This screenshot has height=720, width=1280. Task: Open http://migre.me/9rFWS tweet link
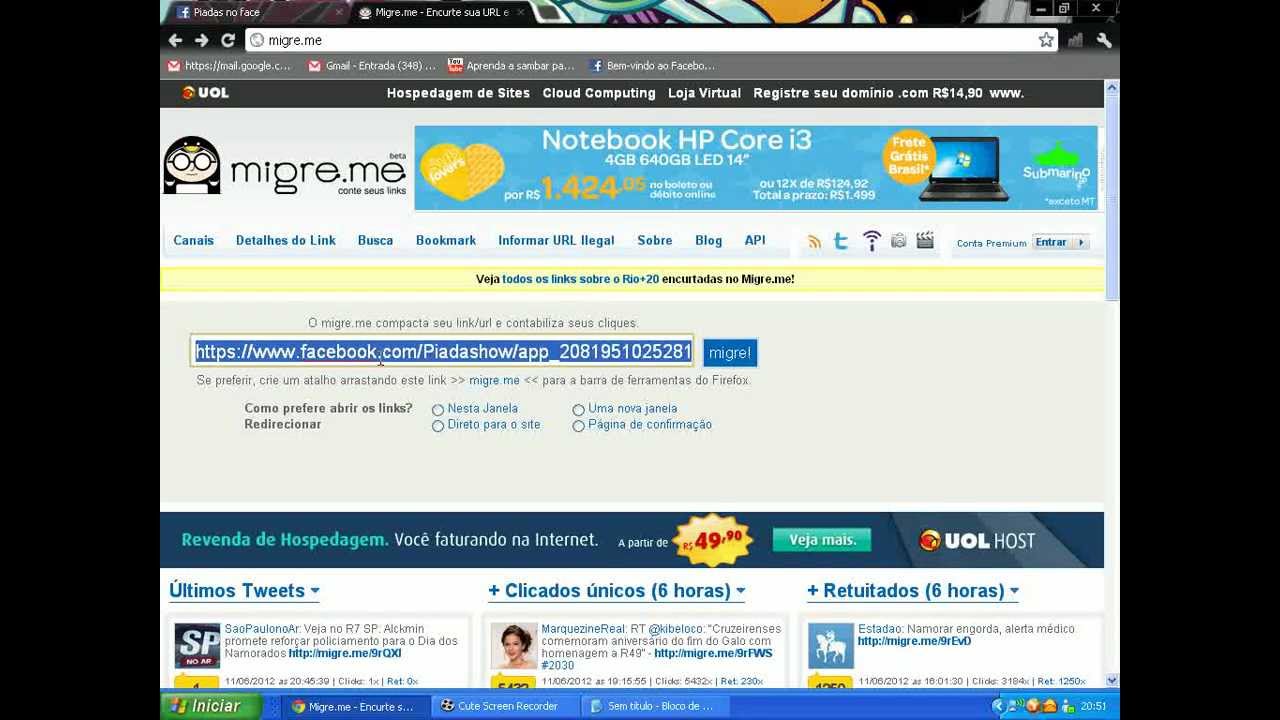click(713, 653)
